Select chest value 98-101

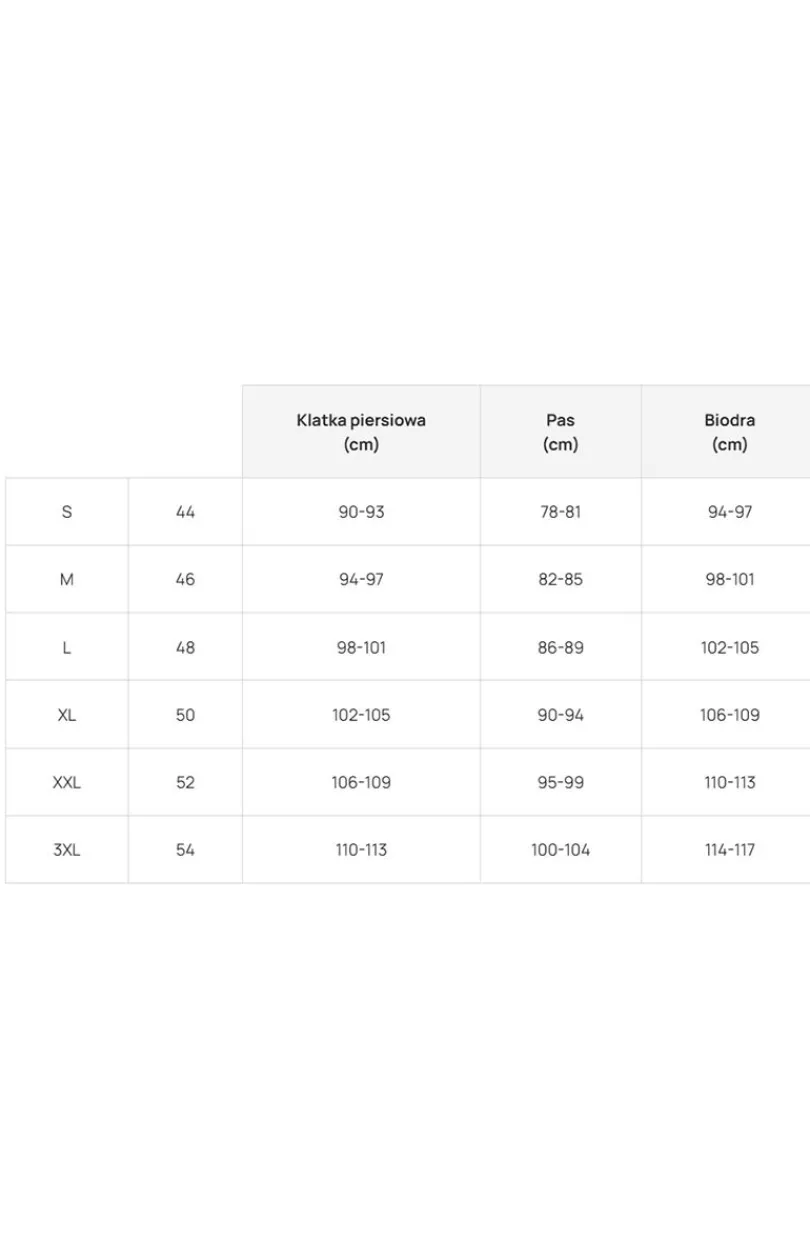(361, 648)
